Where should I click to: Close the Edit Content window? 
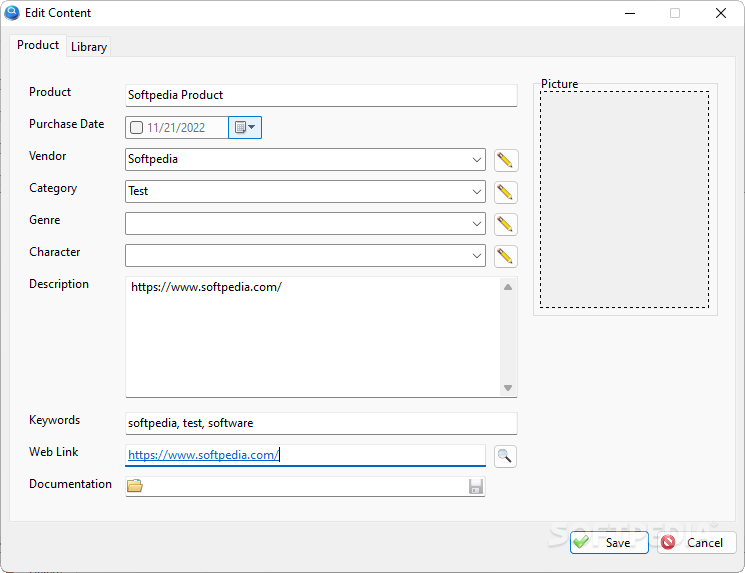721,13
